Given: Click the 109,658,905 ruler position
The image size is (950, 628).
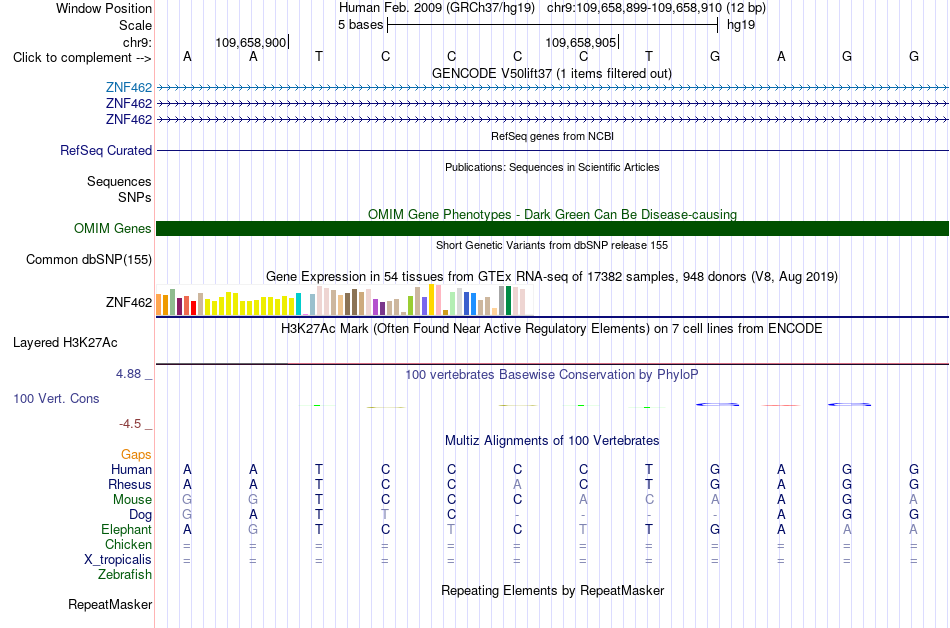Looking at the screenshot, I should [580, 42].
